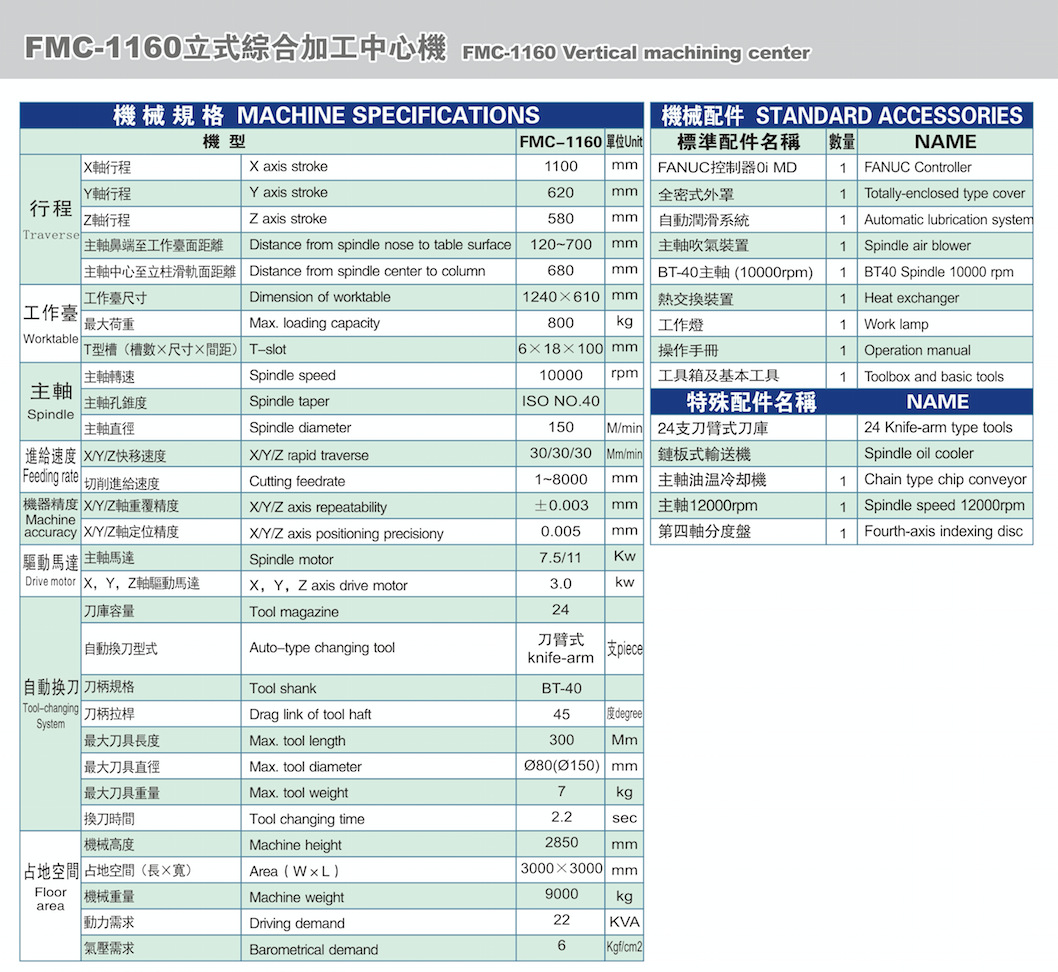Click the "FANUC Controller" accessory name
Viewport: 1058px width, 972px height.
918,167
